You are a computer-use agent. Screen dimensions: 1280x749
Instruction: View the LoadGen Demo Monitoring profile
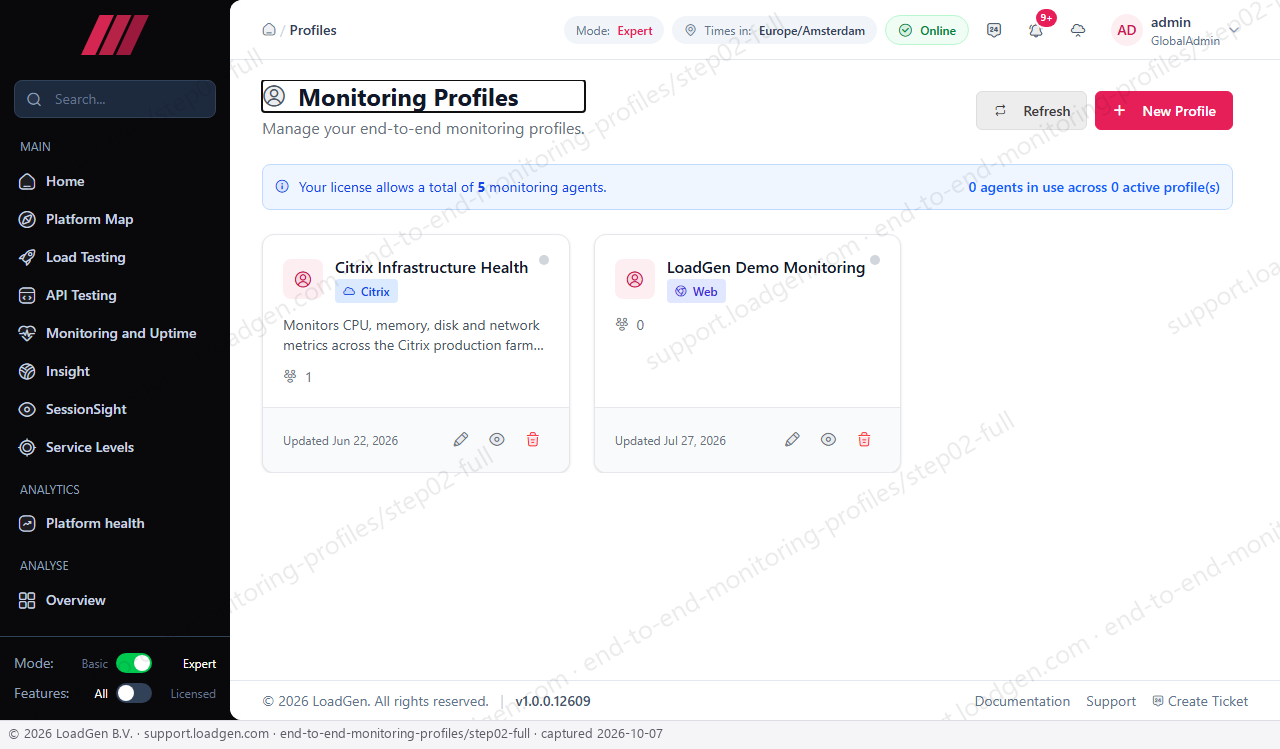click(x=828, y=439)
